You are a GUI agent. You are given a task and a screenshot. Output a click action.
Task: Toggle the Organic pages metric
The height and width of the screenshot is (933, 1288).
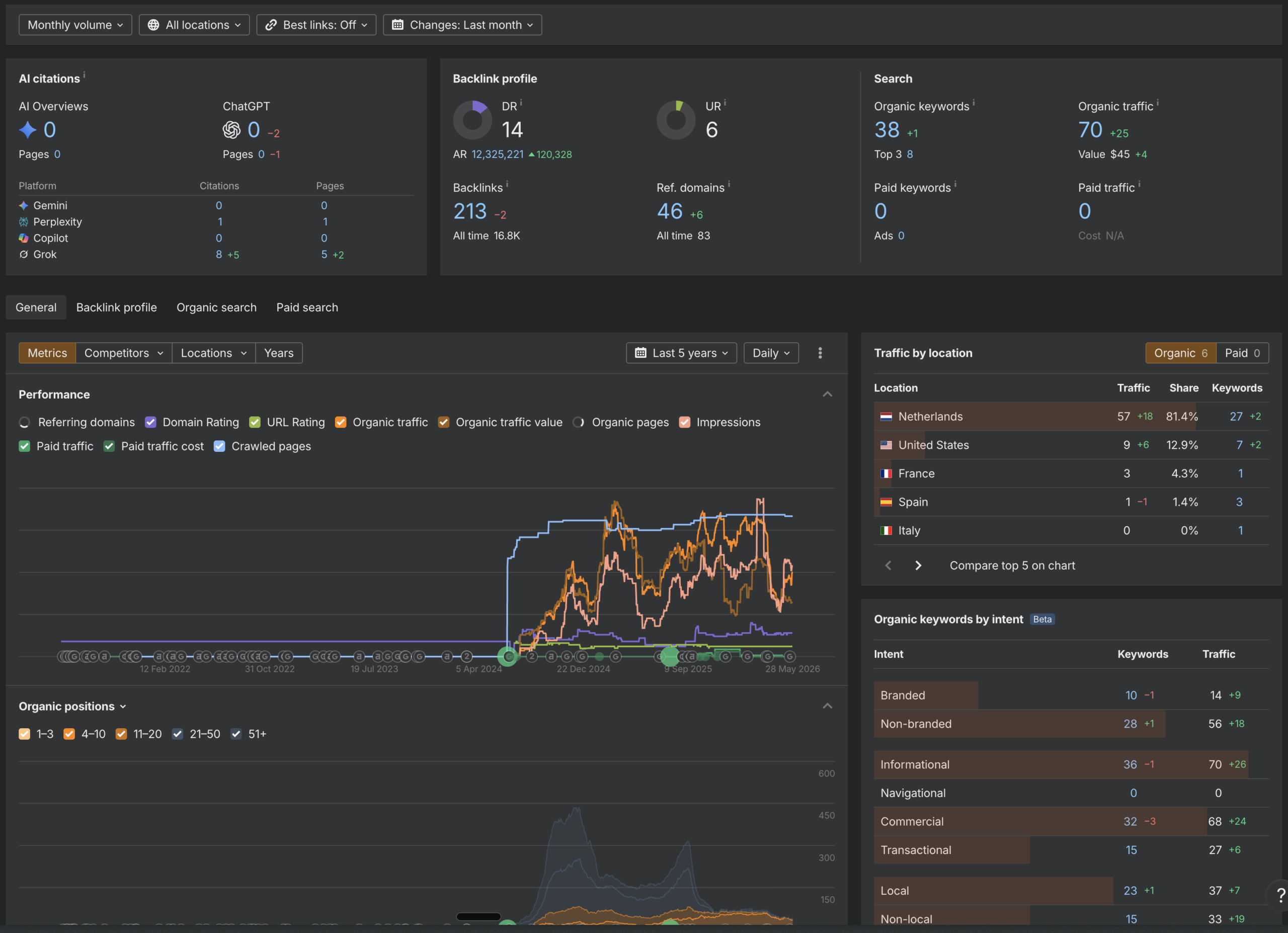coord(578,423)
